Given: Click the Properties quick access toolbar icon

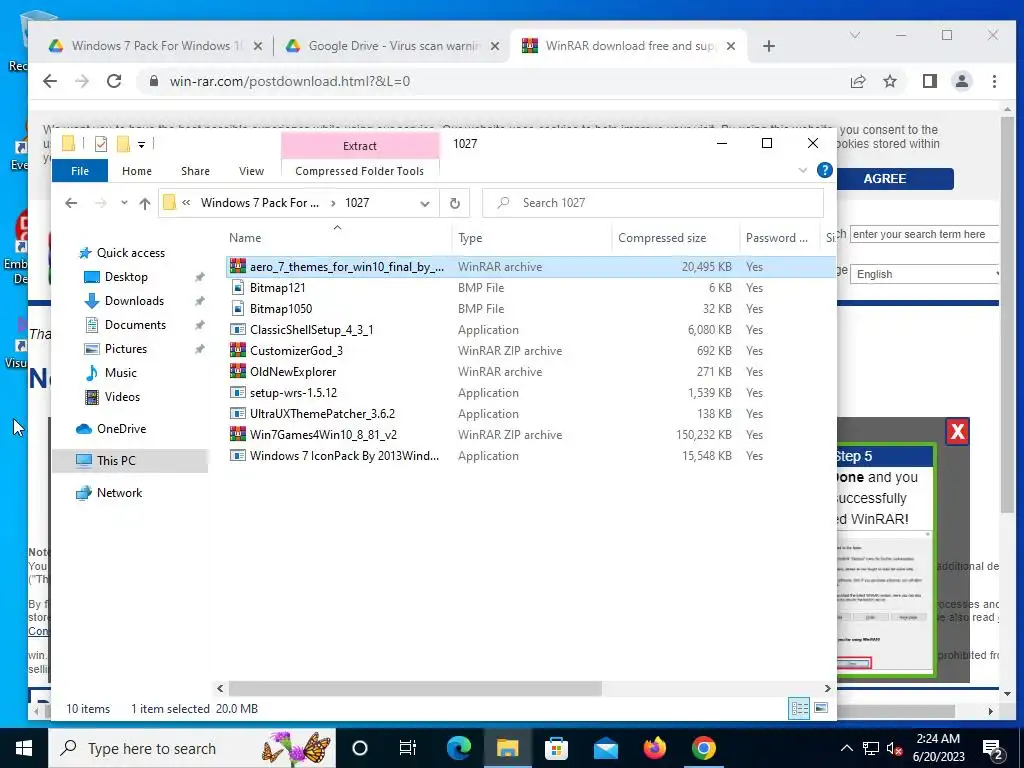Looking at the screenshot, I should pyautogui.click(x=101, y=143).
